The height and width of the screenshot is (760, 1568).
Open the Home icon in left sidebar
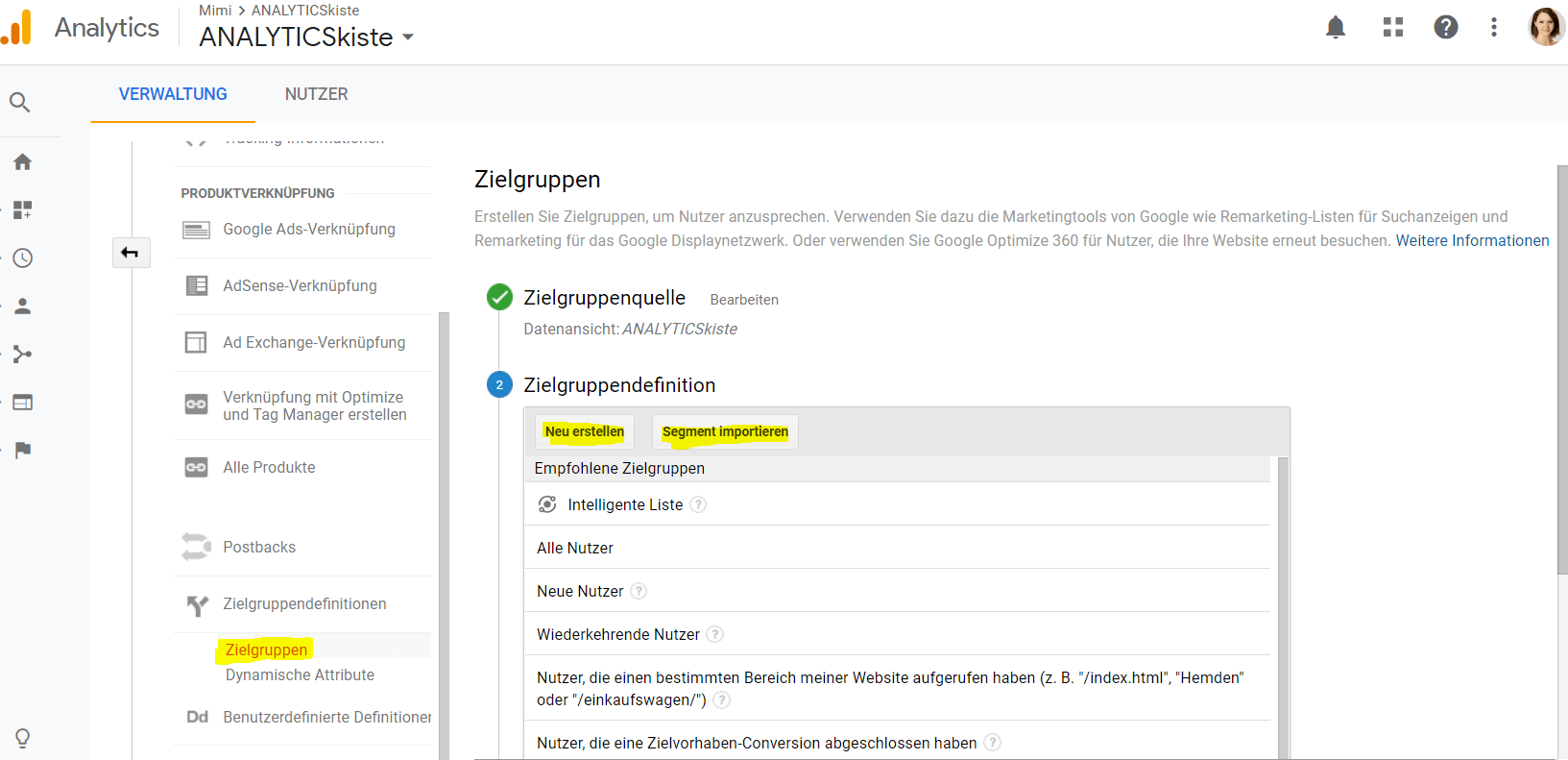click(23, 162)
